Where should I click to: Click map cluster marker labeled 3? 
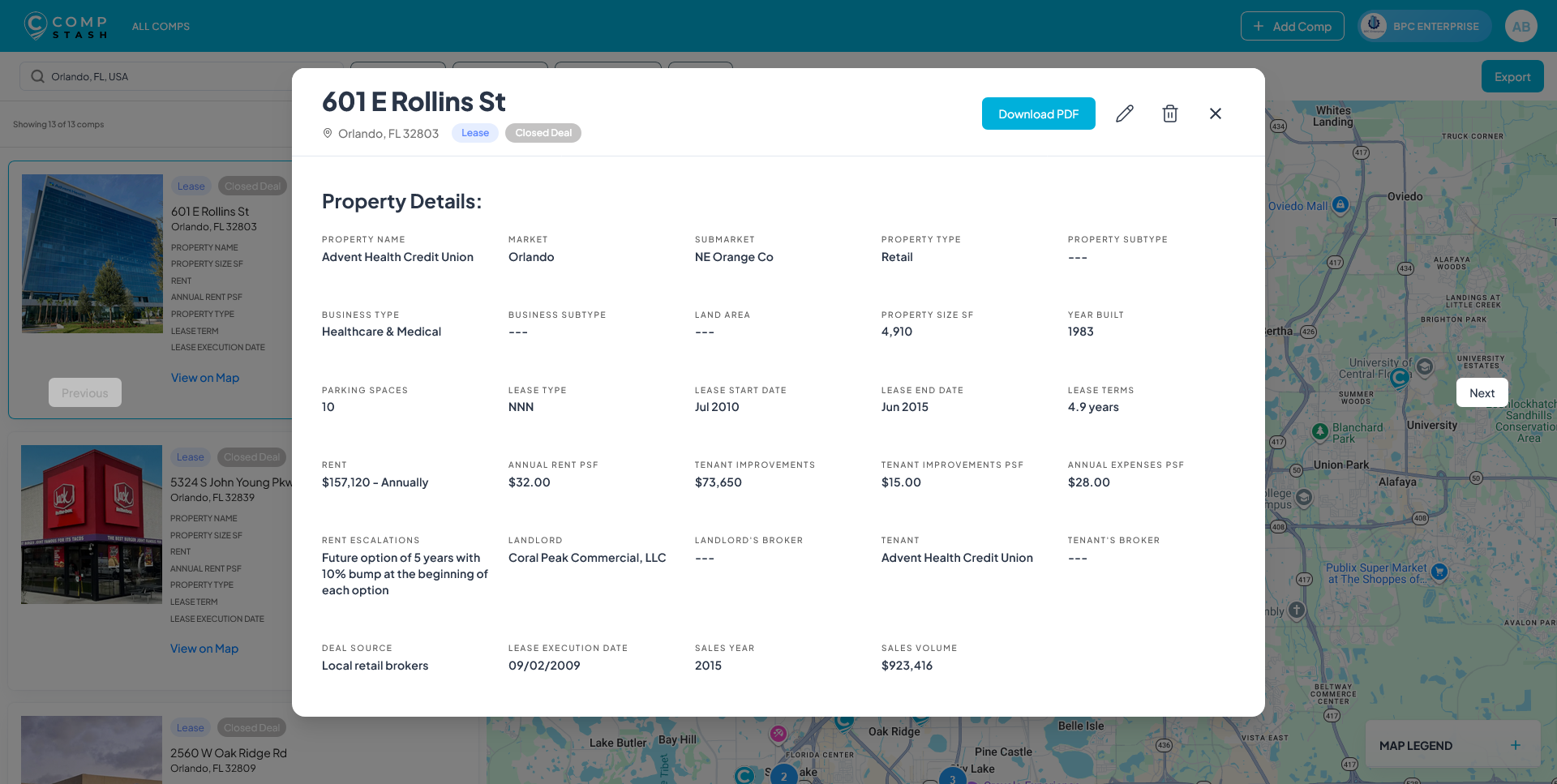pyautogui.click(x=952, y=778)
